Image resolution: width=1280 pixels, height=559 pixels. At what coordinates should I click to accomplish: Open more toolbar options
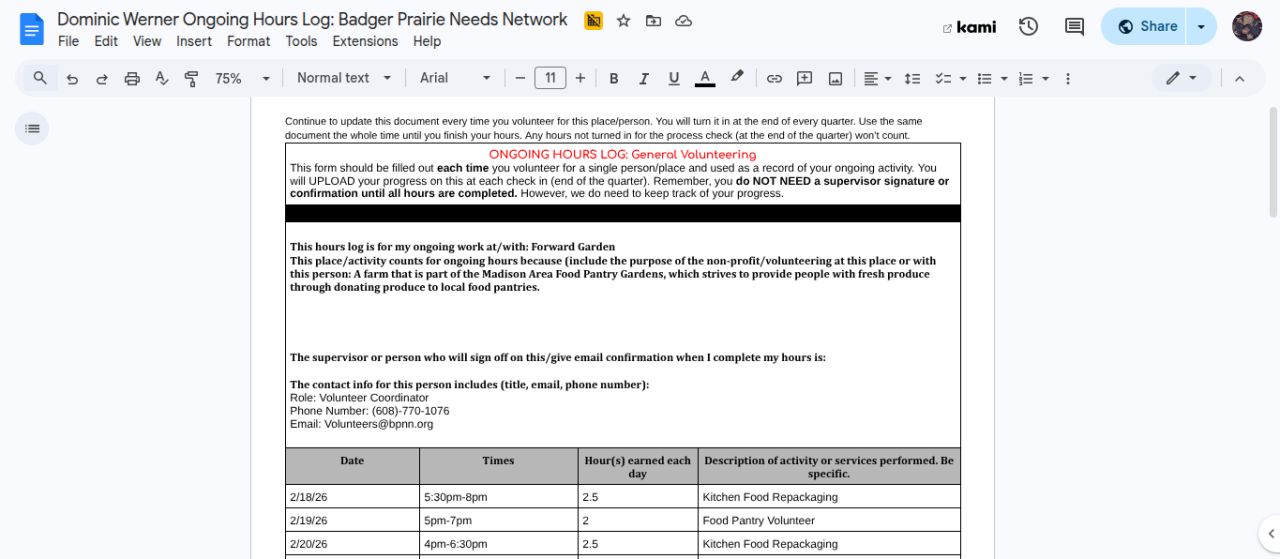pos(1068,78)
